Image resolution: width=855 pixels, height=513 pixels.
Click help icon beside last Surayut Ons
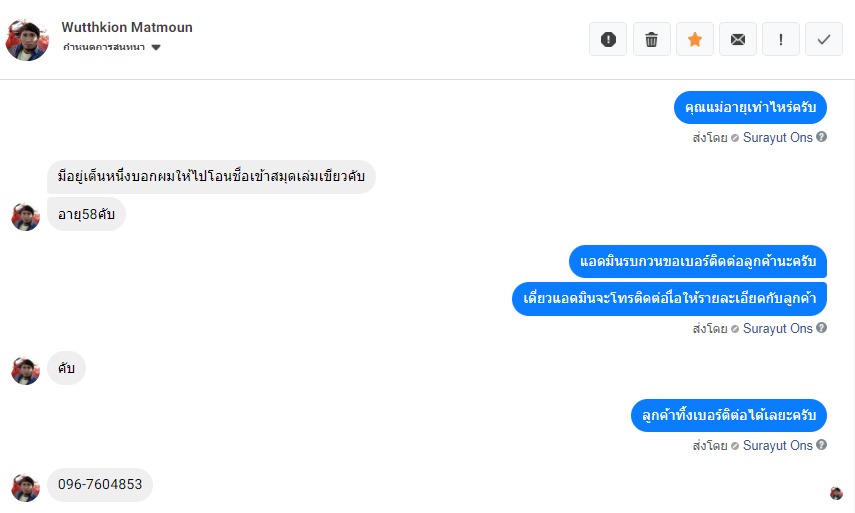pos(822,445)
